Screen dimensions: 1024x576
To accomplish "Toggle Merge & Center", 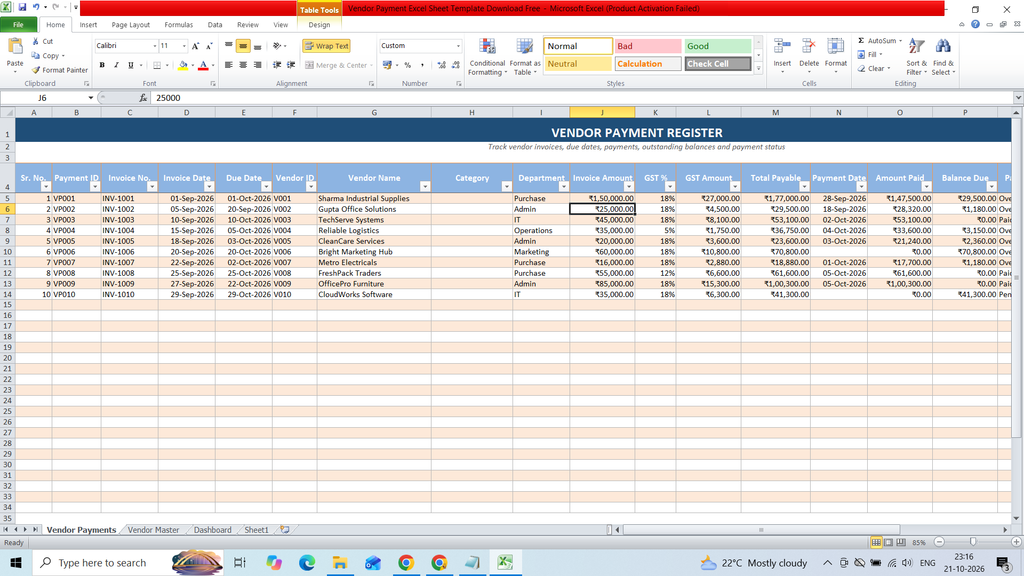I will point(337,65).
